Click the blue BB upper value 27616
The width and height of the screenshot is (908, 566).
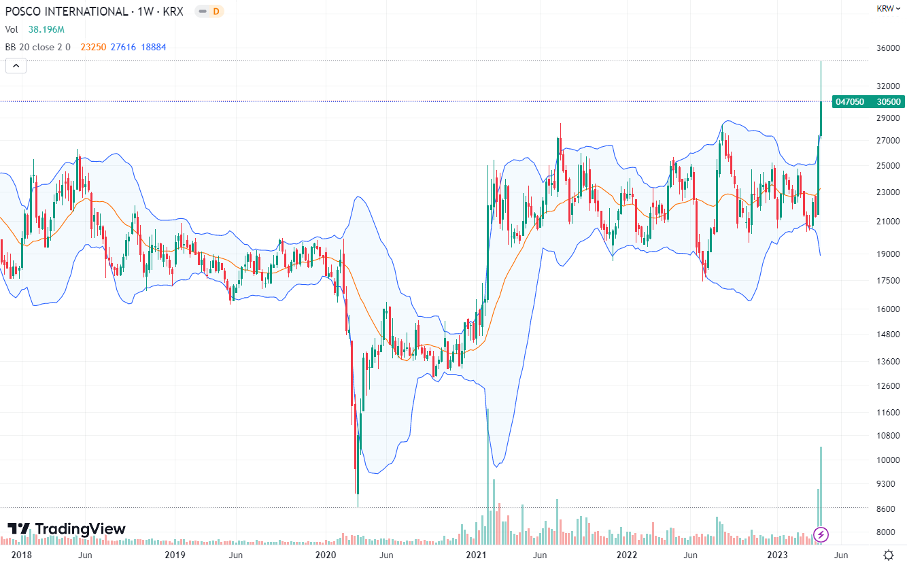(x=124, y=46)
